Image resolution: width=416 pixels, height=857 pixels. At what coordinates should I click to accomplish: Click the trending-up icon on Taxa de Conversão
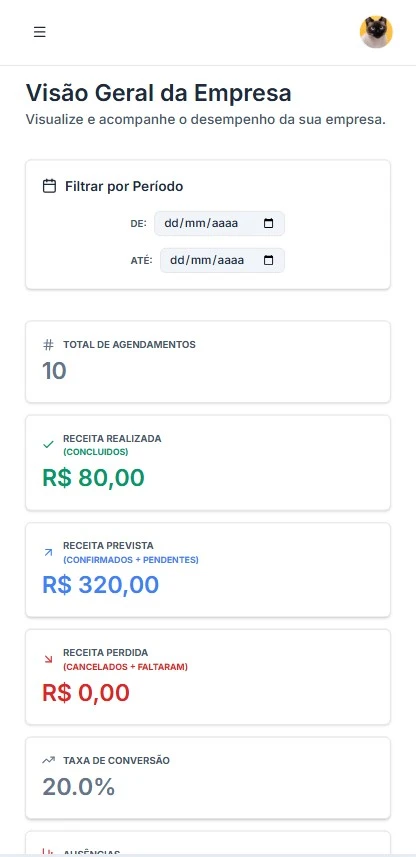click(x=49, y=760)
